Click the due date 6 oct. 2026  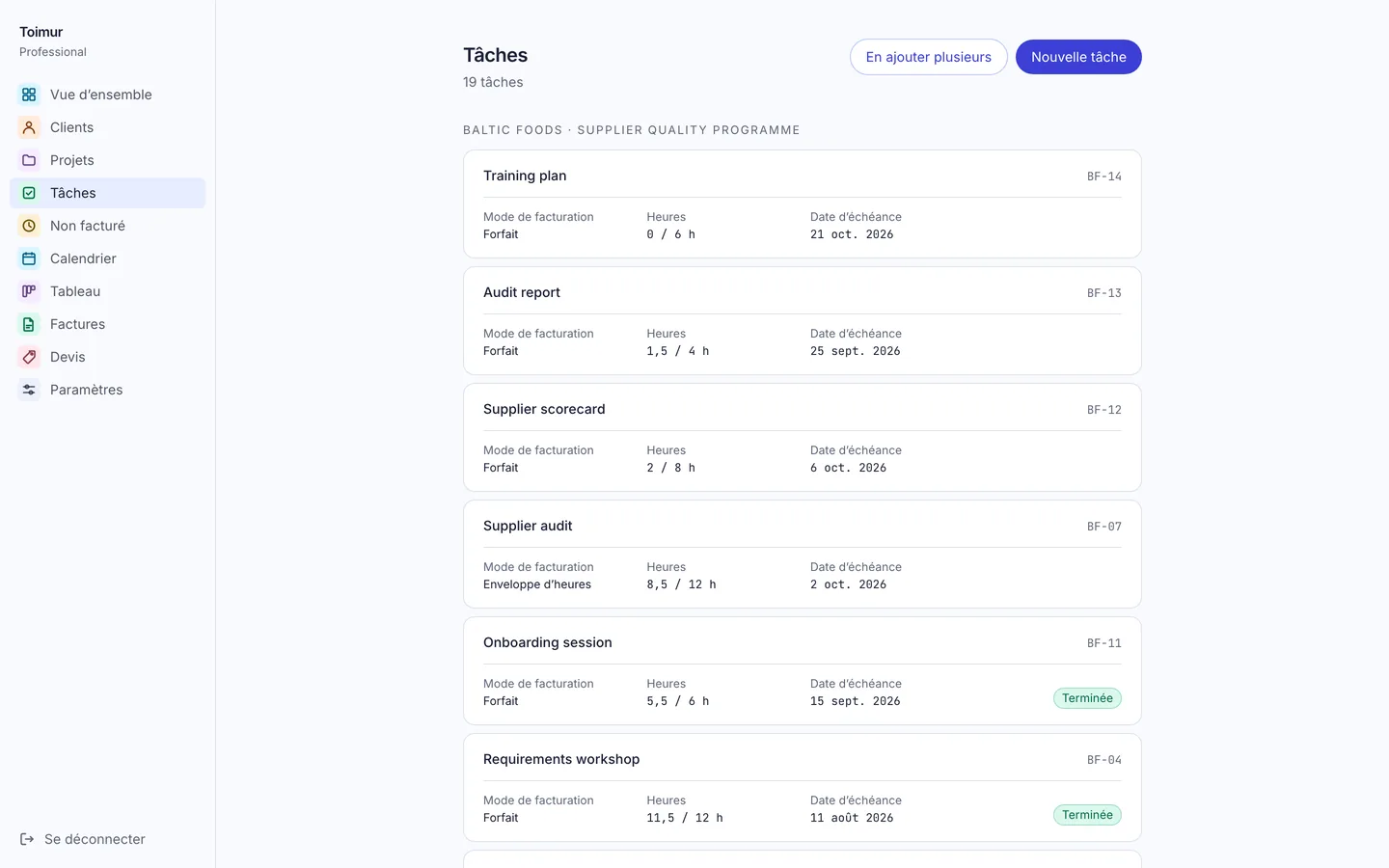click(849, 468)
